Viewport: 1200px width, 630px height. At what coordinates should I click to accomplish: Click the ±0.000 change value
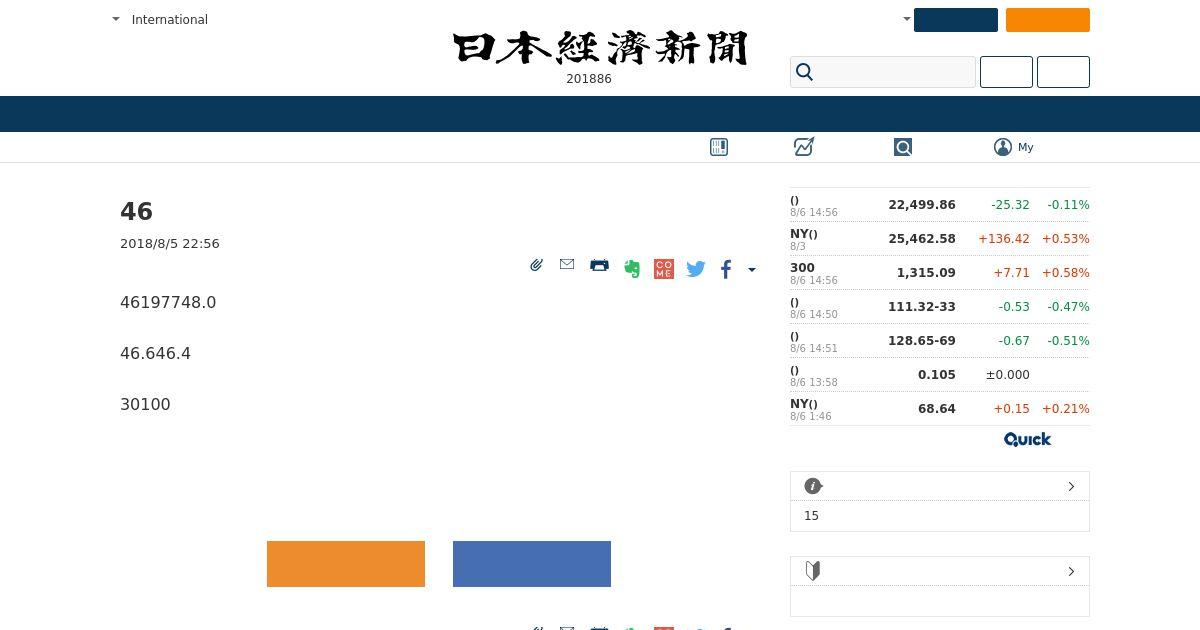(1008, 375)
